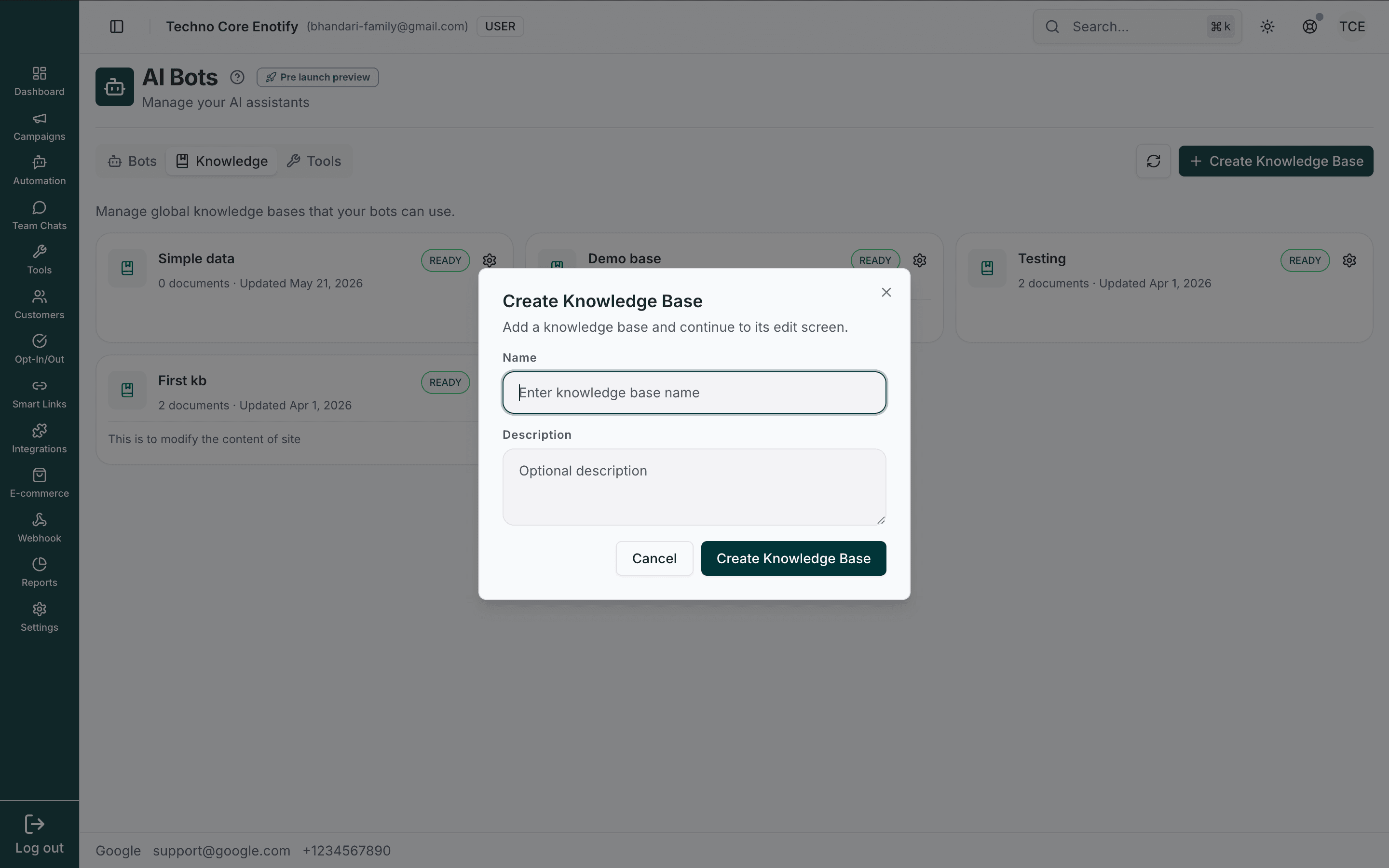Go to Campaigns in the sidebar
Viewport: 1389px width, 868px height.
(39, 126)
